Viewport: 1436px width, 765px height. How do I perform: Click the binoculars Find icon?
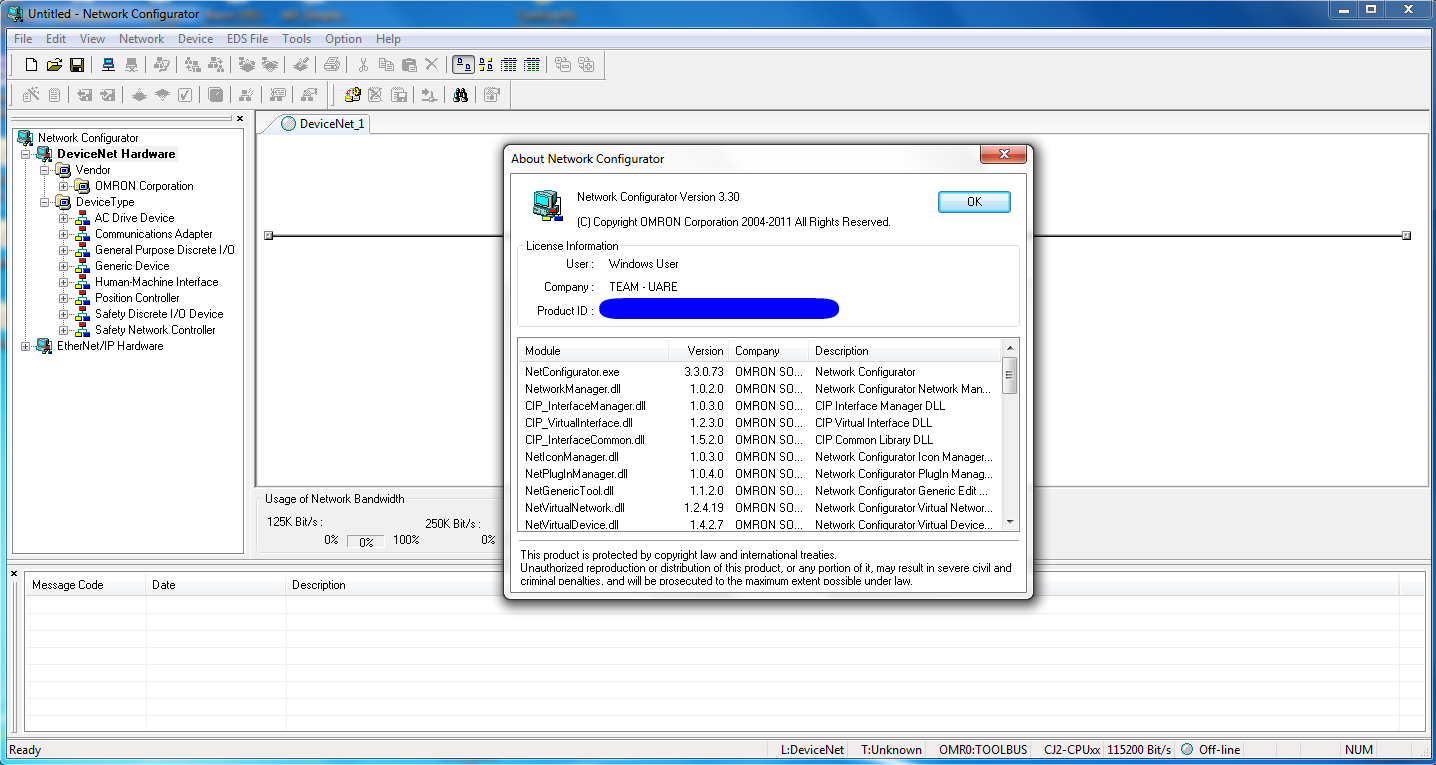coord(461,95)
